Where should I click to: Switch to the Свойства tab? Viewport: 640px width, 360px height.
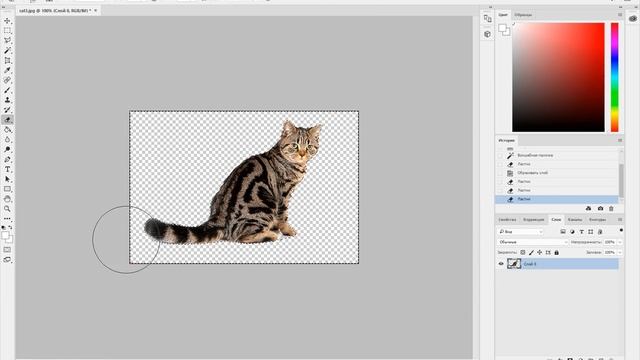click(507, 220)
